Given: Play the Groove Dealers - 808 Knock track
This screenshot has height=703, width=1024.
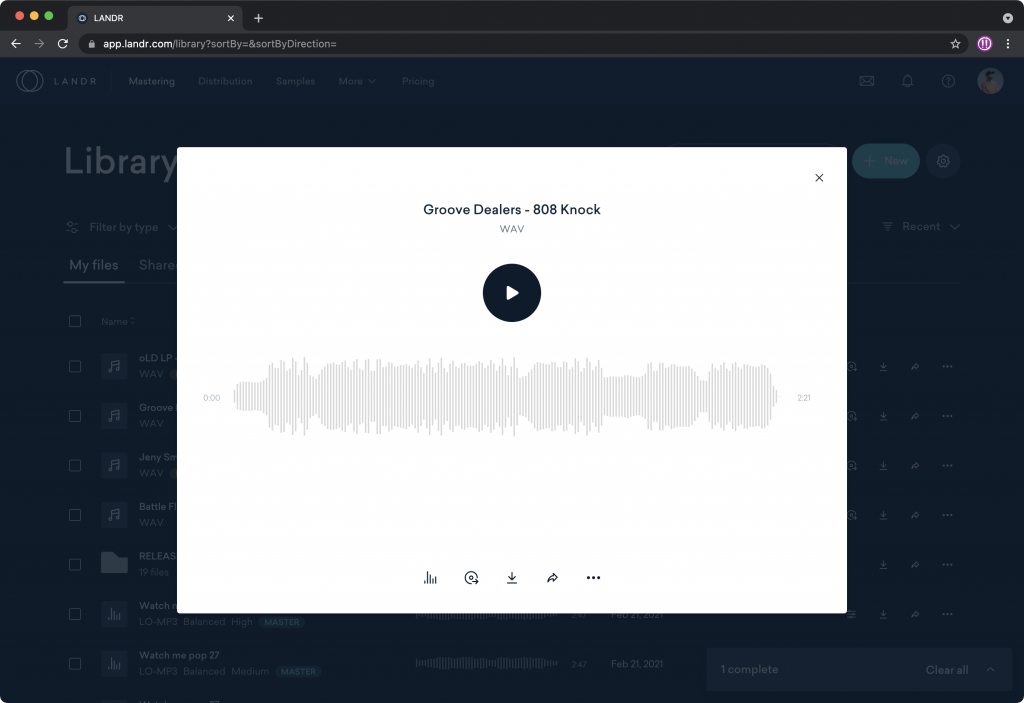Looking at the screenshot, I should 511,293.
